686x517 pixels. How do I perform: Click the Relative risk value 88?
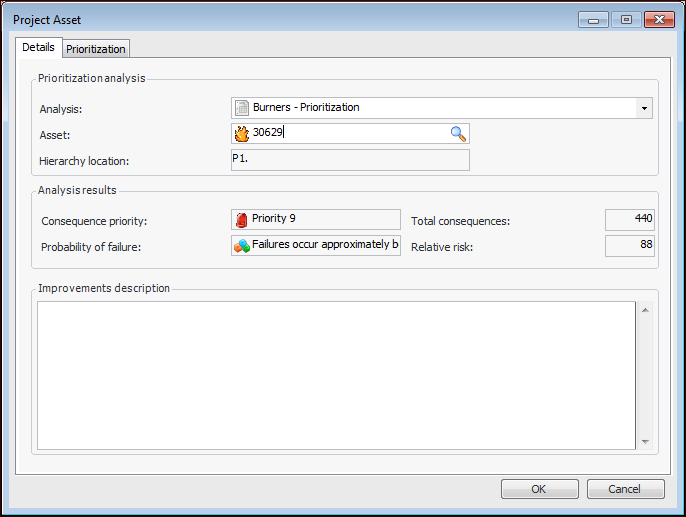coord(630,246)
